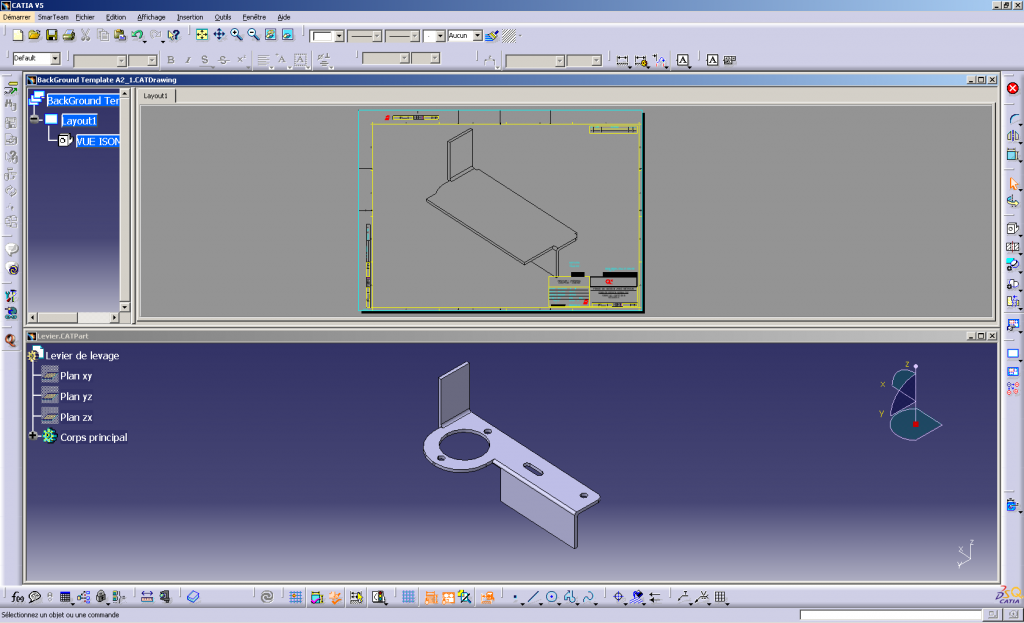Viewport: 1024px width, 623px height.
Task: Switch to the Layout1 sheet tab
Action: 155,96
